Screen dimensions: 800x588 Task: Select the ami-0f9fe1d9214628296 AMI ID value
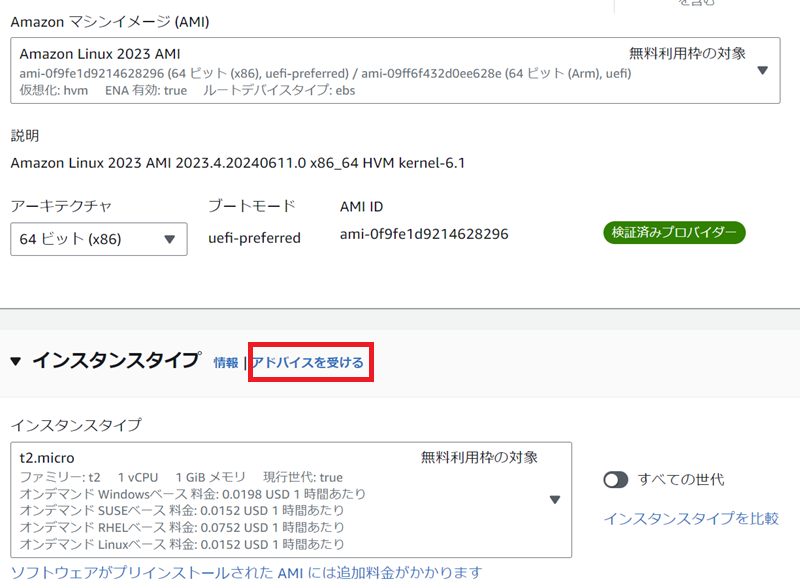(x=424, y=234)
